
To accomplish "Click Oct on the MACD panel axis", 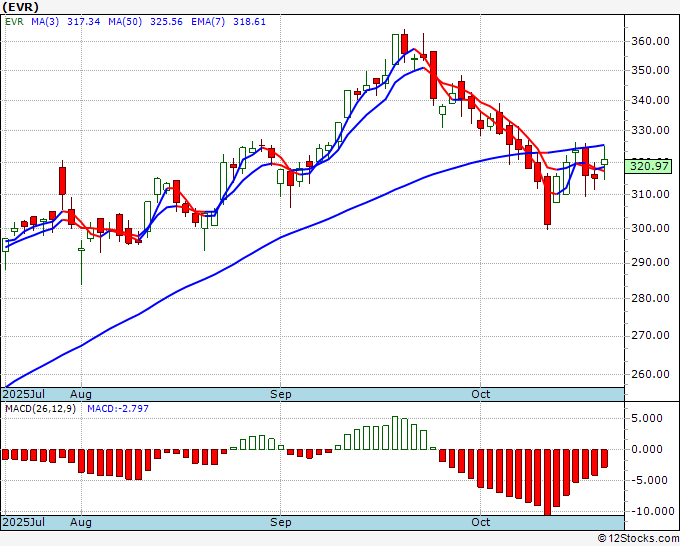I will tap(481, 522).
